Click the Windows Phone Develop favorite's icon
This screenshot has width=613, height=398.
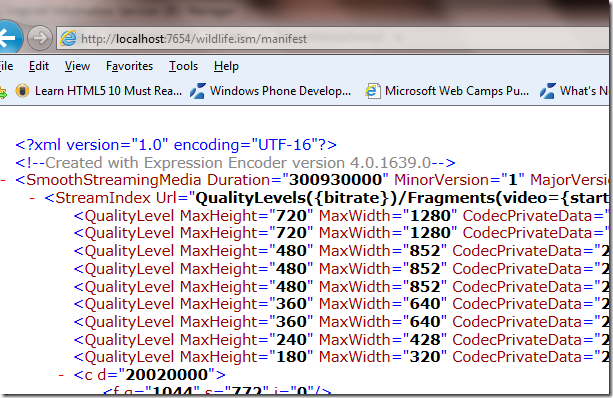coord(197,91)
